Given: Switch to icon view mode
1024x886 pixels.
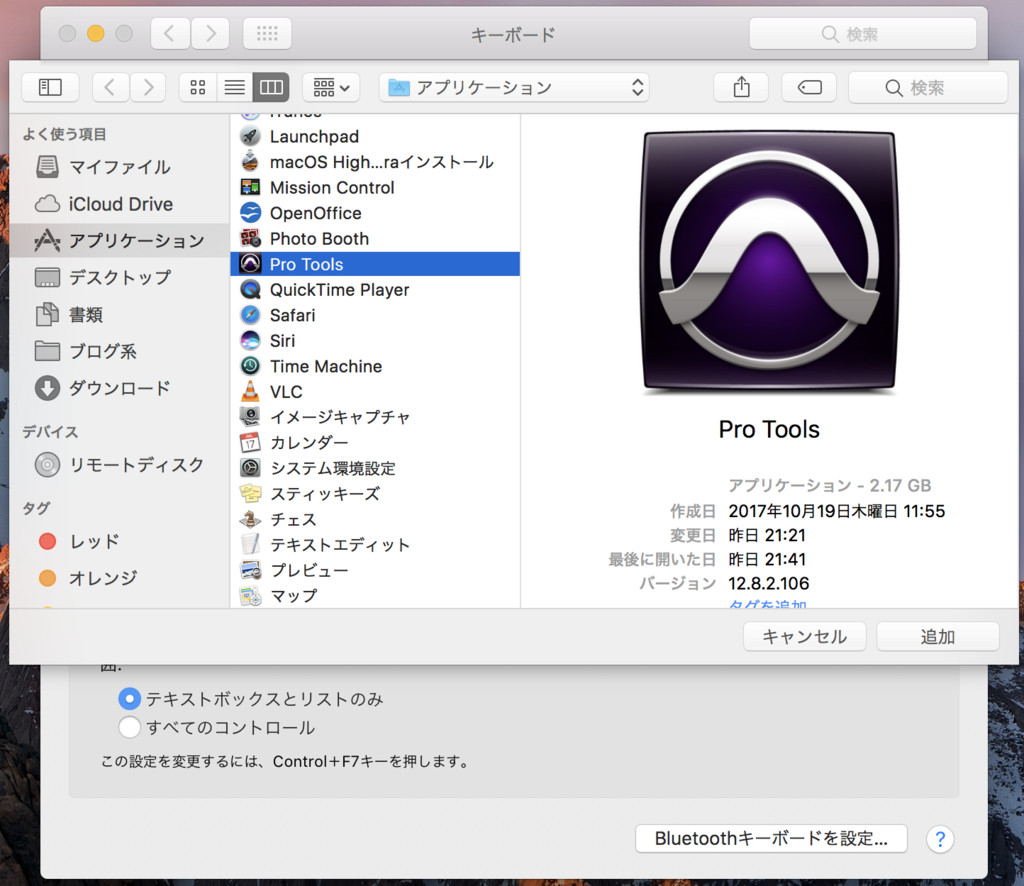Looking at the screenshot, I should pyautogui.click(x=198, y=87).
